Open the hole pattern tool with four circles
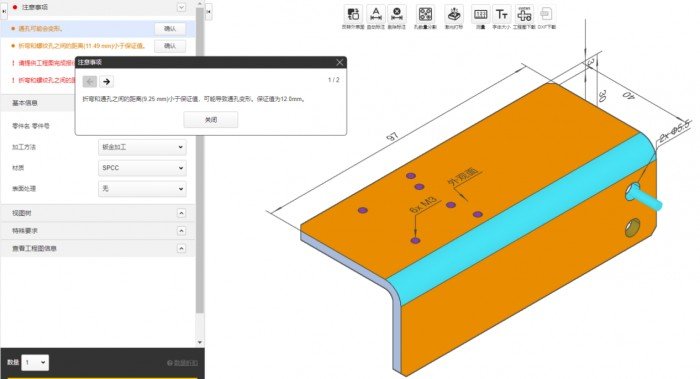This screenshot has width=700, height=379. pos(425,14)
